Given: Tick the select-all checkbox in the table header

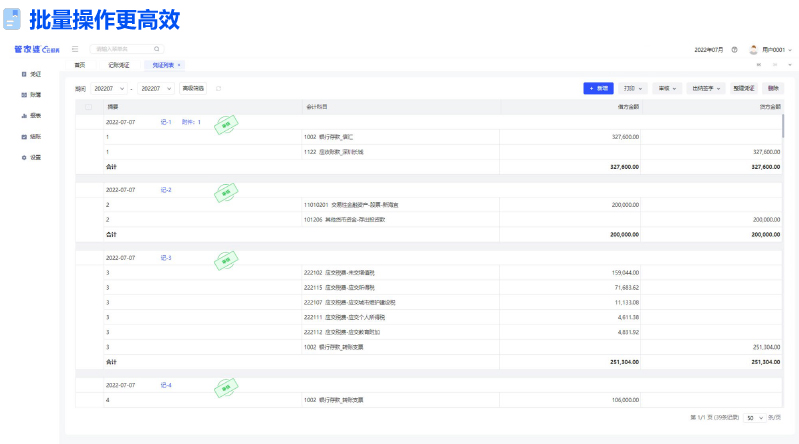Looking at the screenshot, I should 89,106.
